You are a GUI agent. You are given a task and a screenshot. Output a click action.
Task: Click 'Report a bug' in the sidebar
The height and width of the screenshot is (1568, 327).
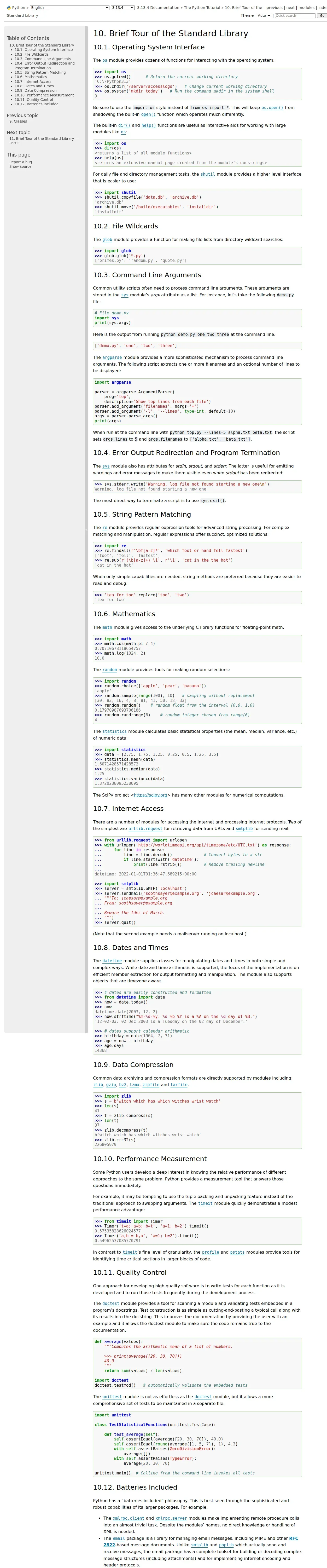tap(21, 162)
